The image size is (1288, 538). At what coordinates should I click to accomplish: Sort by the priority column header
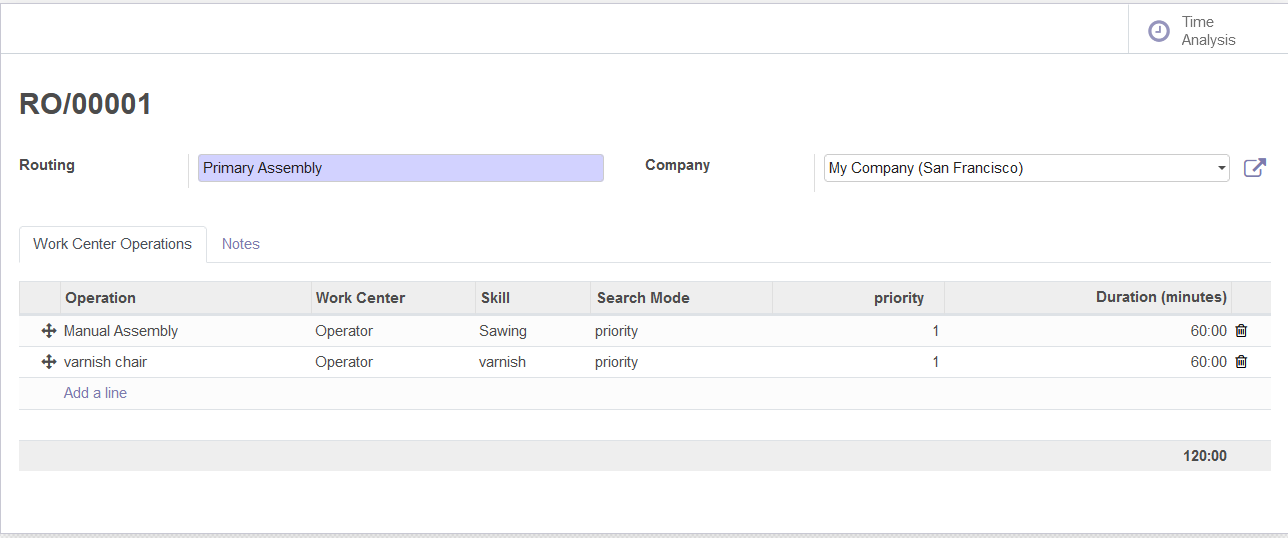pyautogui.click(x=858, y=297)
